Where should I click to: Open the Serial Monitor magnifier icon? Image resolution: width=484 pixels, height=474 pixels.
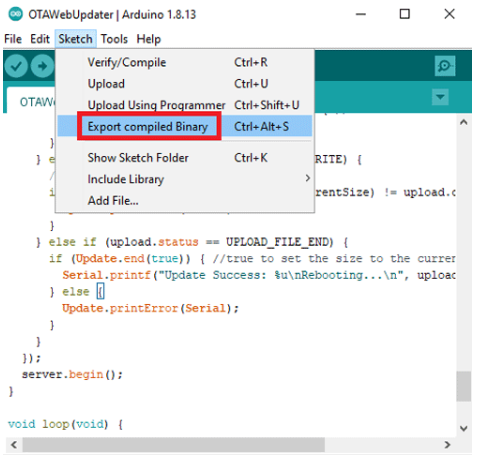445,66
